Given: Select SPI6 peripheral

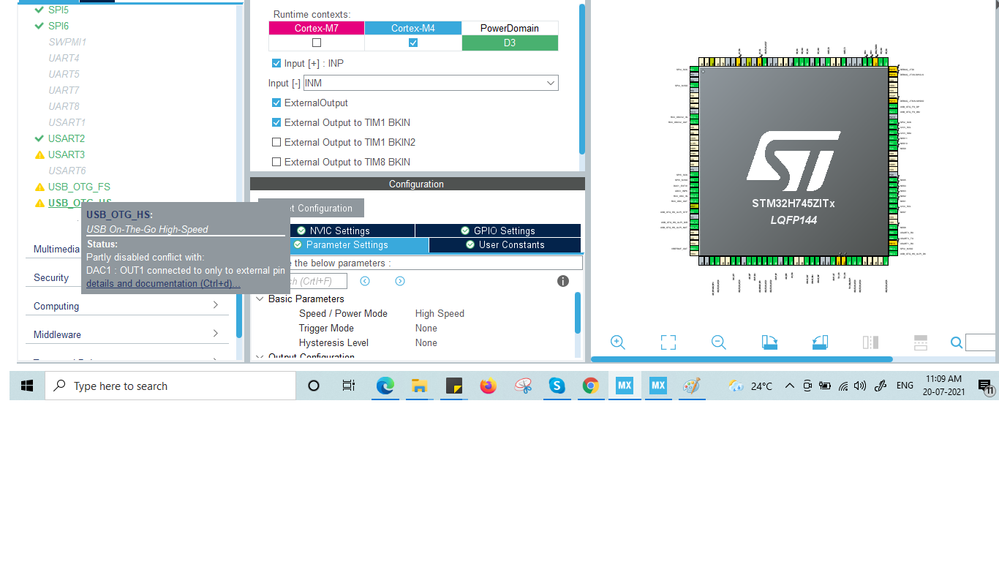Looking at the screenshot, I should point(58,25).
